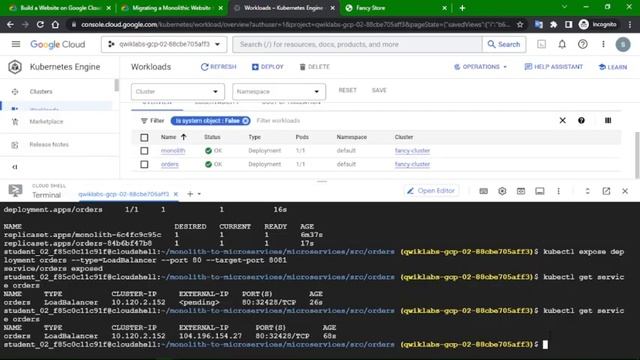Open Clusters in the sidebar
640x360 pixels.
41,91
